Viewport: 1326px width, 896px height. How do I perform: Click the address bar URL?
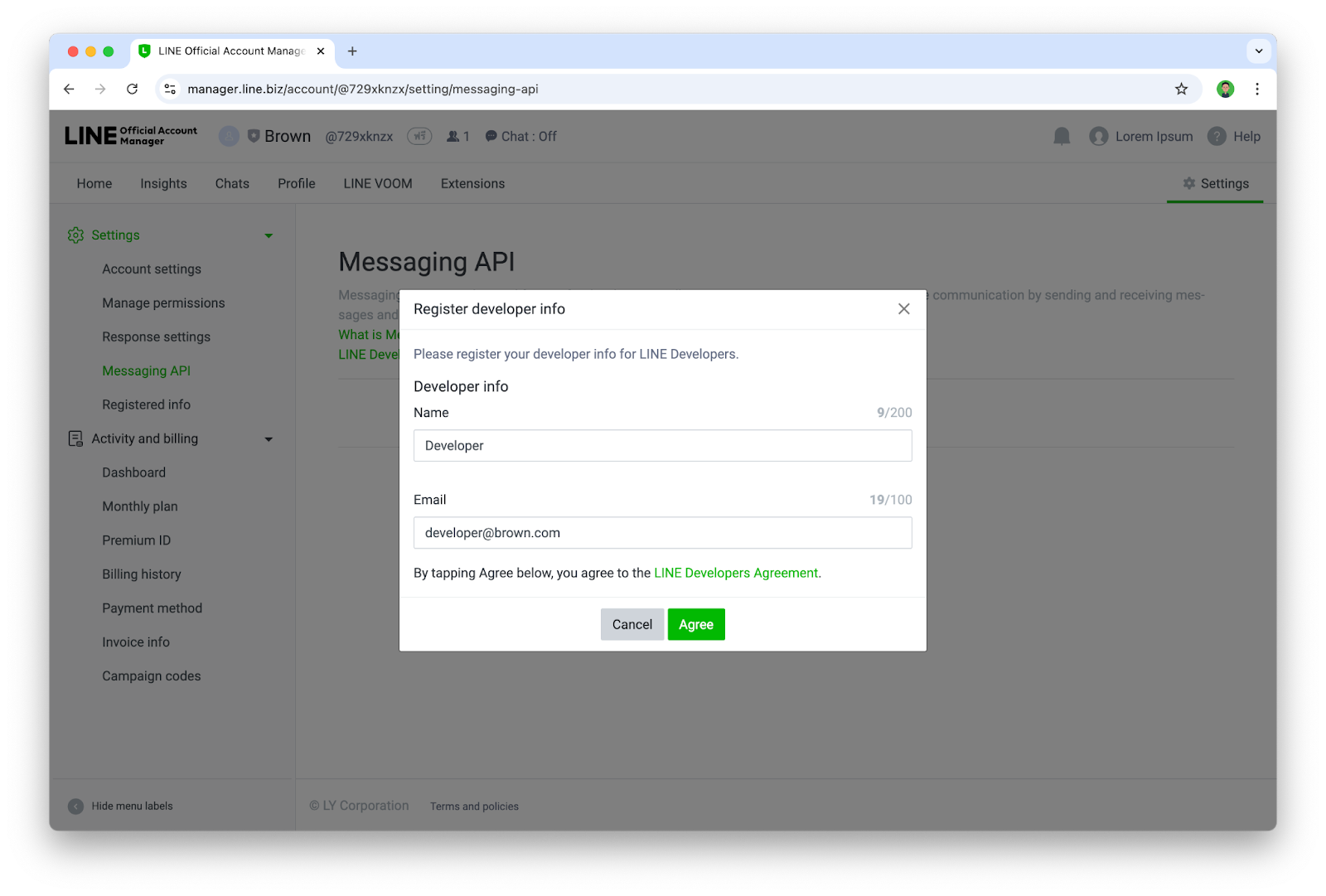[362, 89]
